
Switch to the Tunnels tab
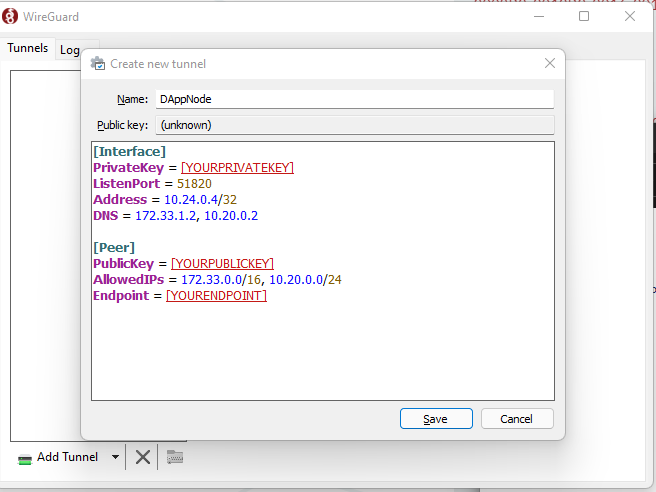point(28,48)
